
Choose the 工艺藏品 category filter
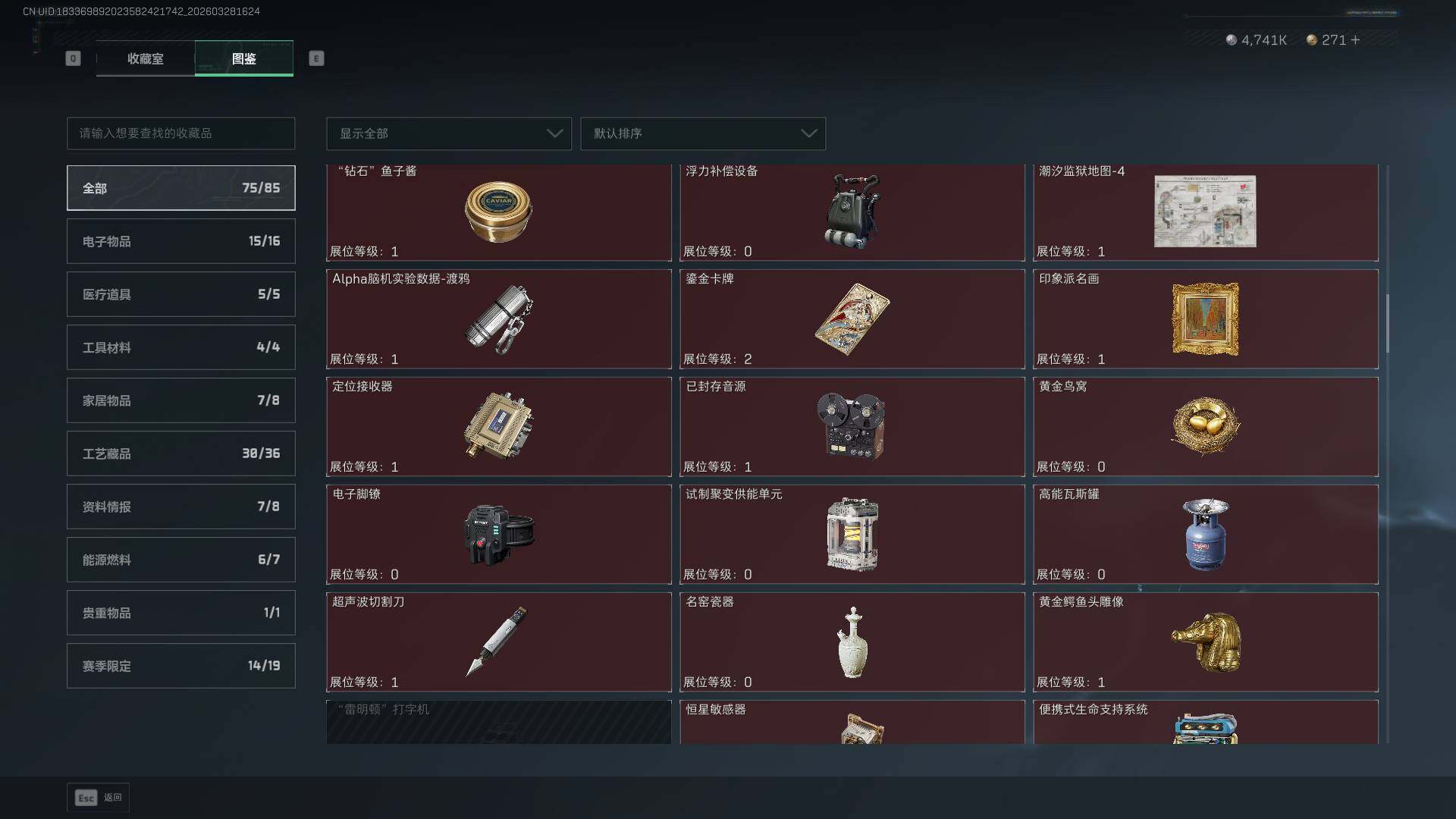click(181, 453)
